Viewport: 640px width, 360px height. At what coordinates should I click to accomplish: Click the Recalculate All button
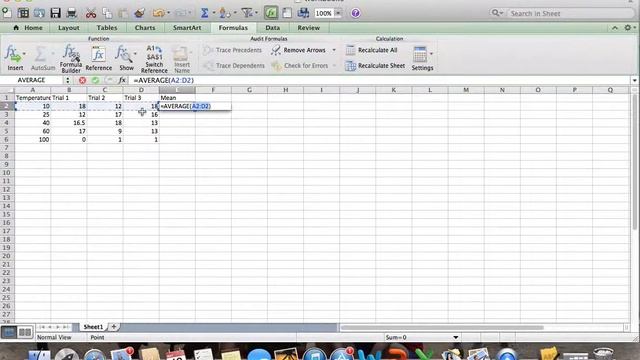click(x=371, y=50)
